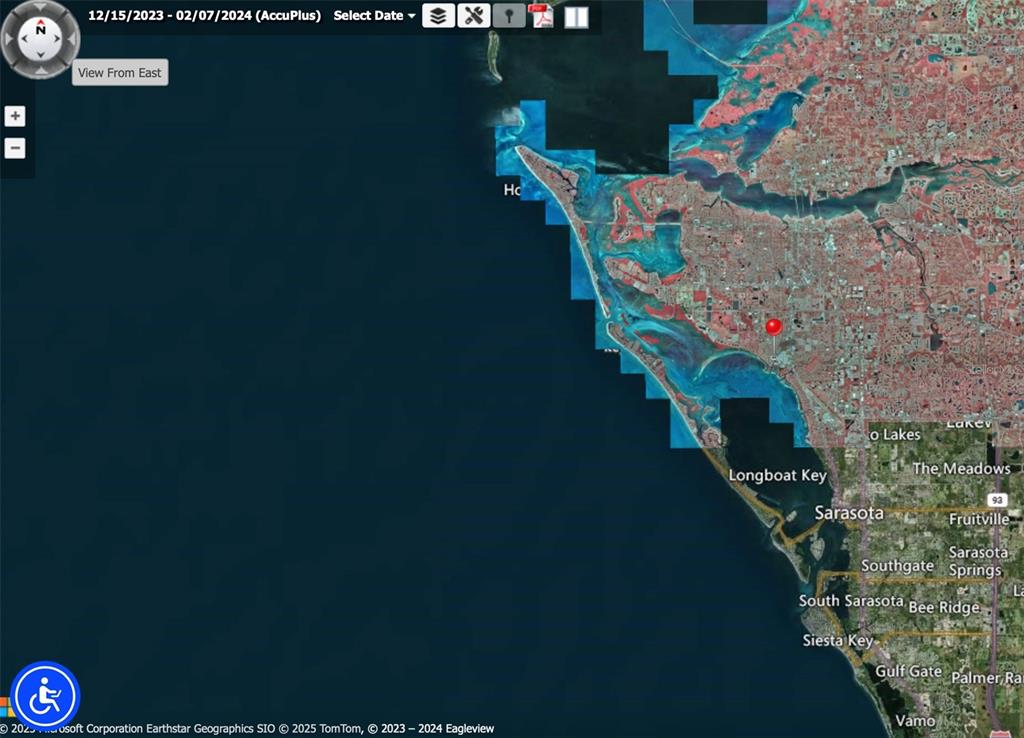
Task: Click the pushpin location tool
Action: (509, 16)
